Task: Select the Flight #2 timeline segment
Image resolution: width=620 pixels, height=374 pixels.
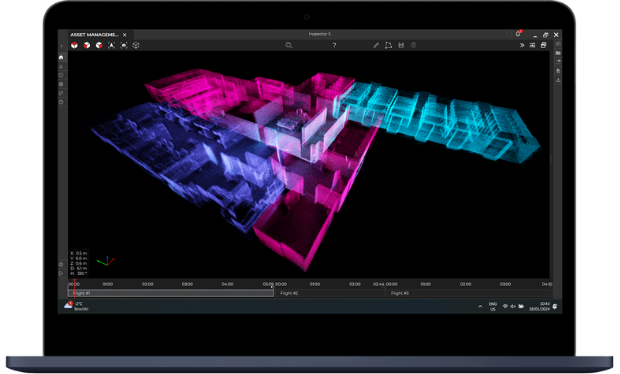Action: click(329, 293)
